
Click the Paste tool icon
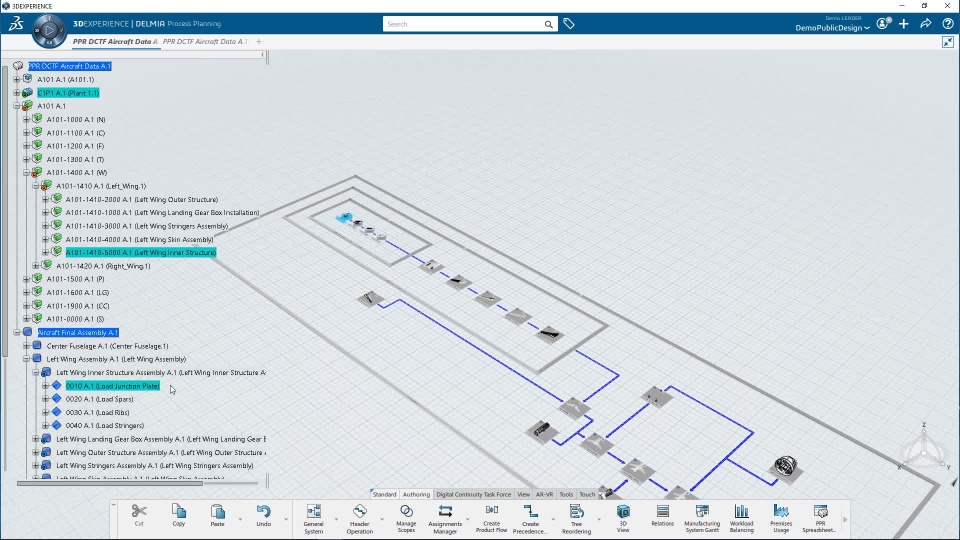[x=217, y=511]
